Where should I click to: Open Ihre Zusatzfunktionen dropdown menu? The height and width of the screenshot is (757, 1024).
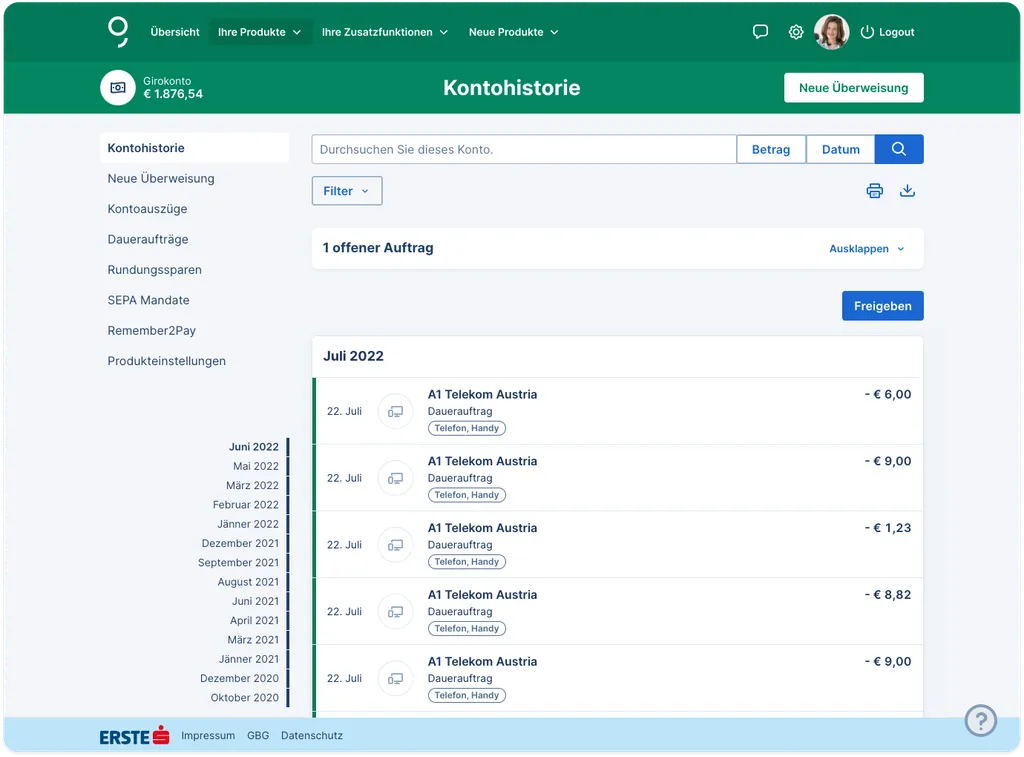tap(385, 32)
